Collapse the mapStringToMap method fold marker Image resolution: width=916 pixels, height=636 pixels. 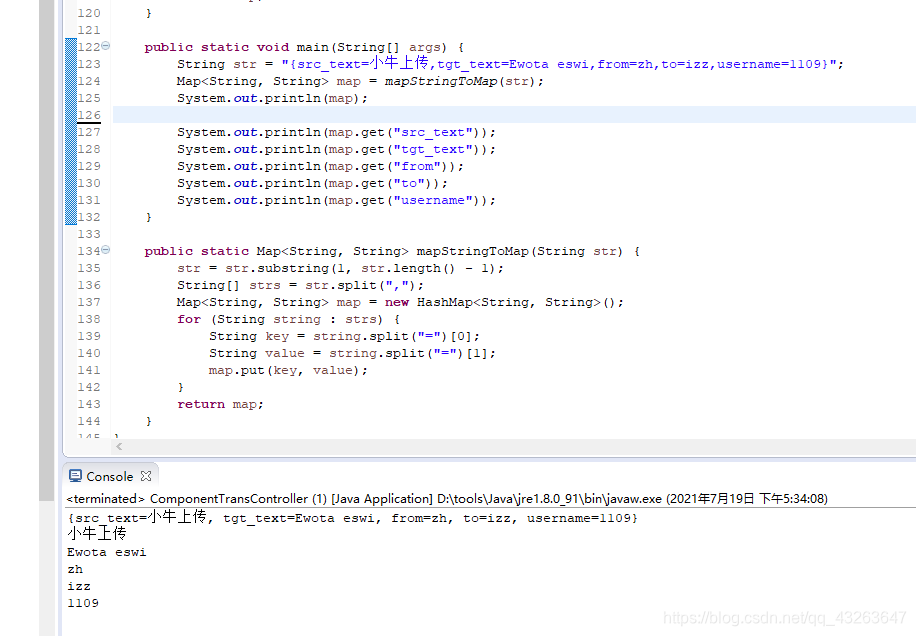[x=106, y=250]
